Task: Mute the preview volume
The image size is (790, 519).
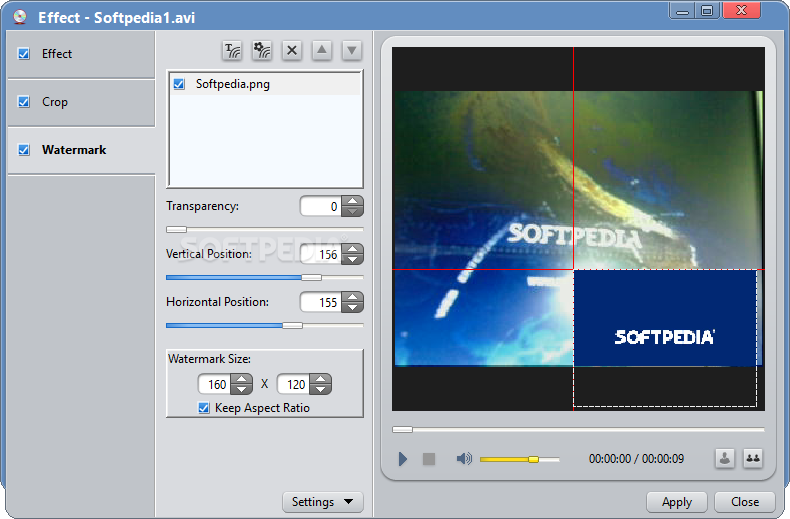Action: [464, 459]
